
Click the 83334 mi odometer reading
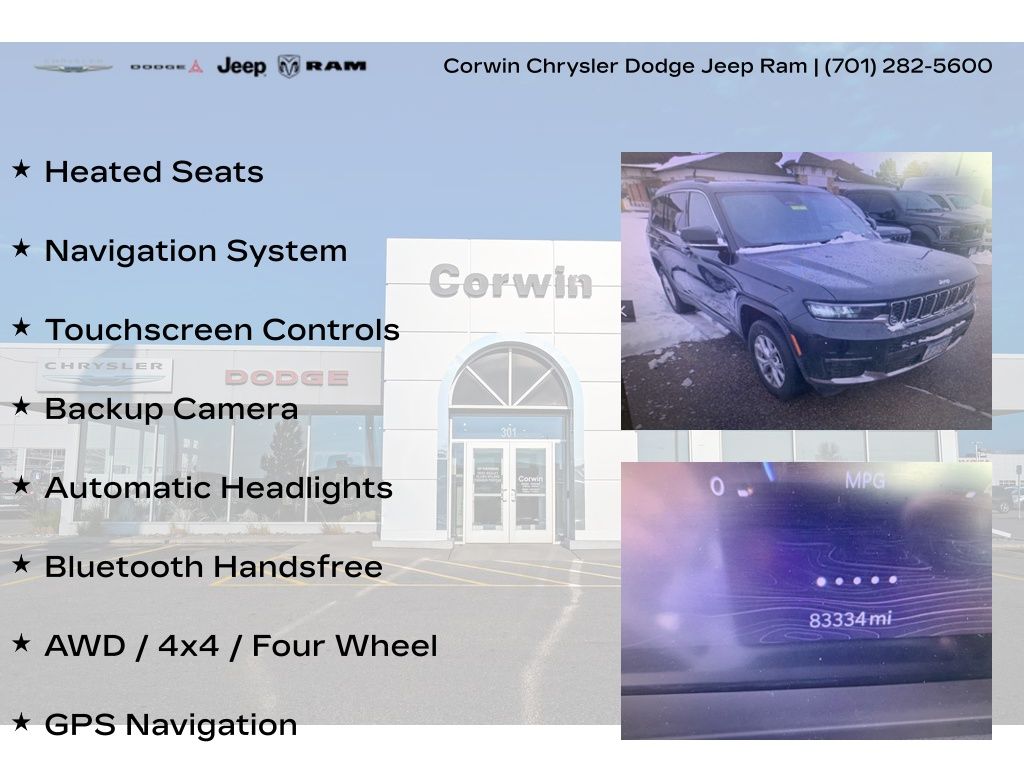coord(849,619)
